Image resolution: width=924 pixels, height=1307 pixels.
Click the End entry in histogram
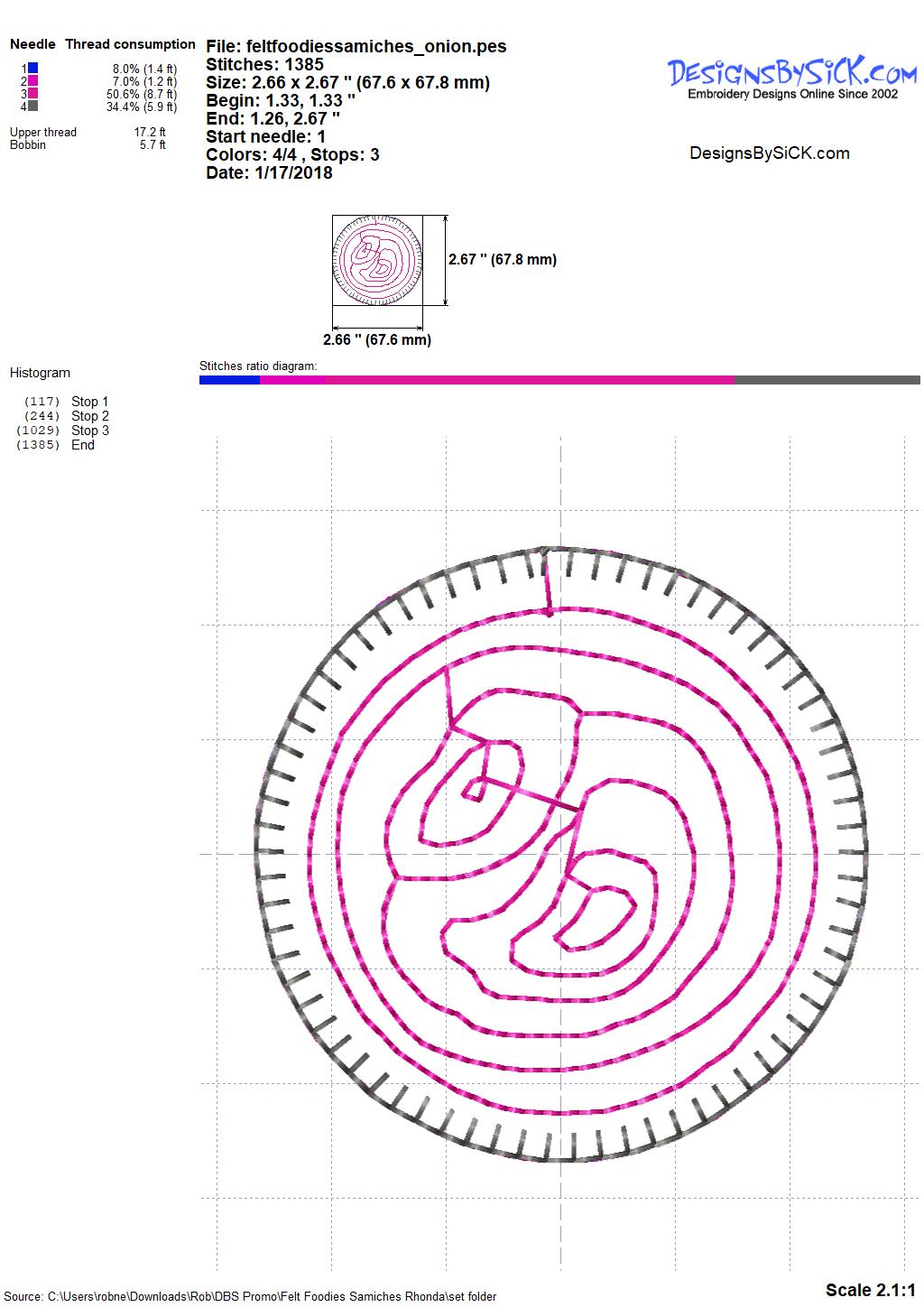(x=82, y=445)
